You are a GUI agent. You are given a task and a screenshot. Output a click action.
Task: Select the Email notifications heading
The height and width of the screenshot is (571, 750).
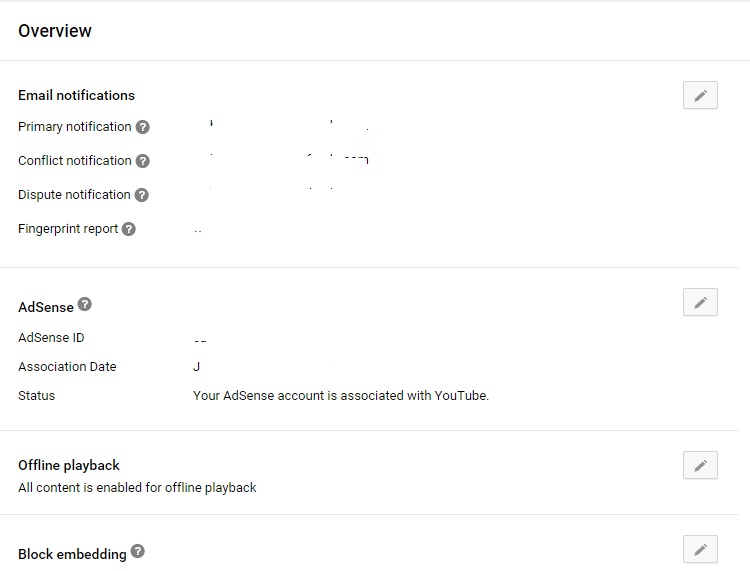point(77,95)
